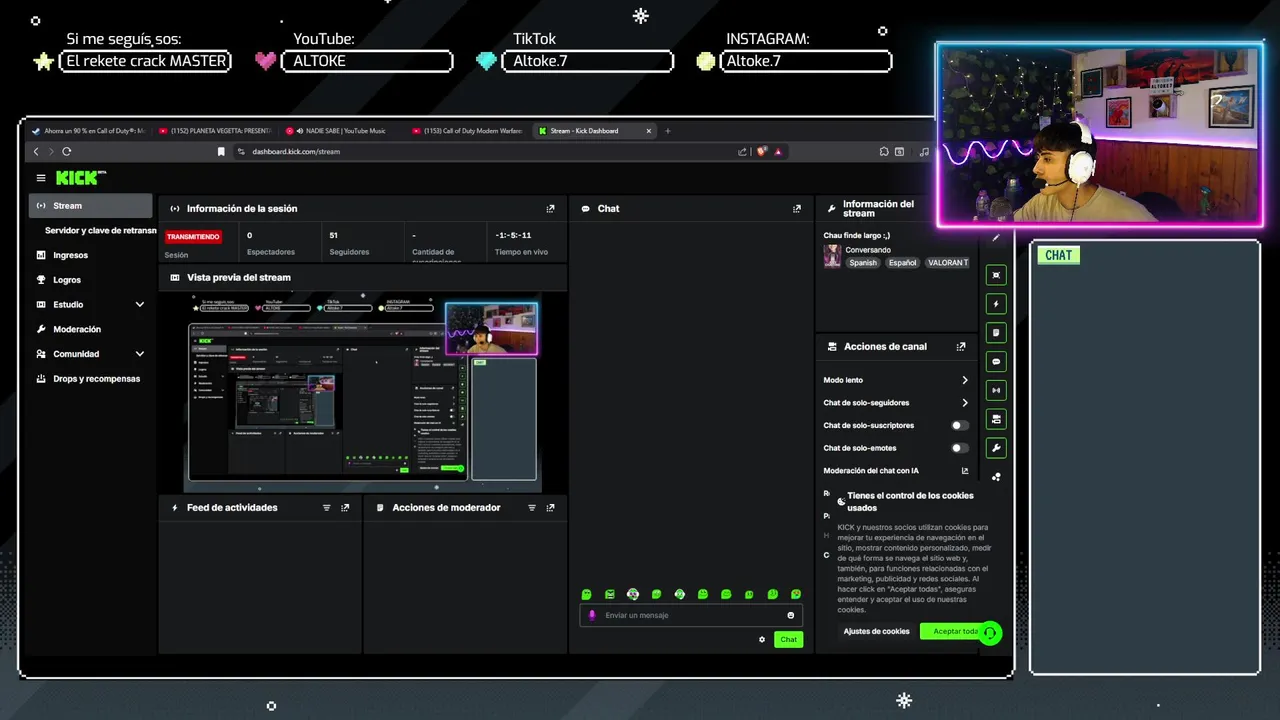Expand Chat de solo-seguidores options
The height and width of the screenshot is (720, 1280).
965,403
